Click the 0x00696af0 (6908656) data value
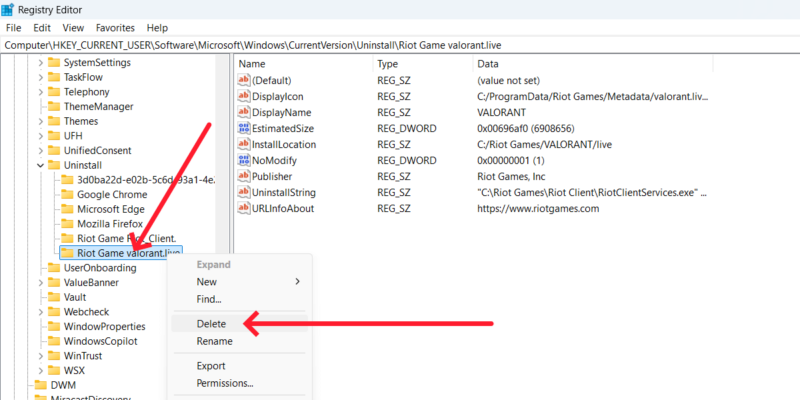The width and height of the screenshot is (800, 400). point(526,129)
